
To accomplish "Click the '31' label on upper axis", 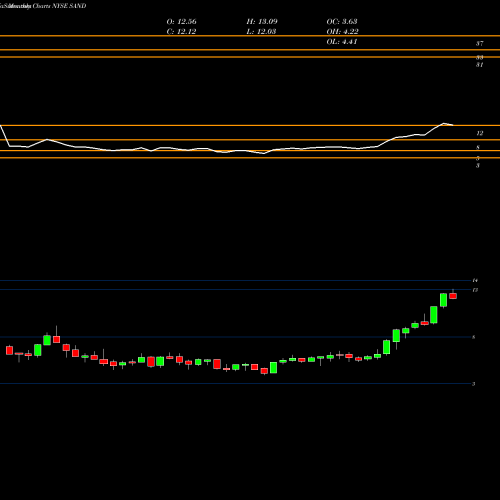I will (479, 65).
